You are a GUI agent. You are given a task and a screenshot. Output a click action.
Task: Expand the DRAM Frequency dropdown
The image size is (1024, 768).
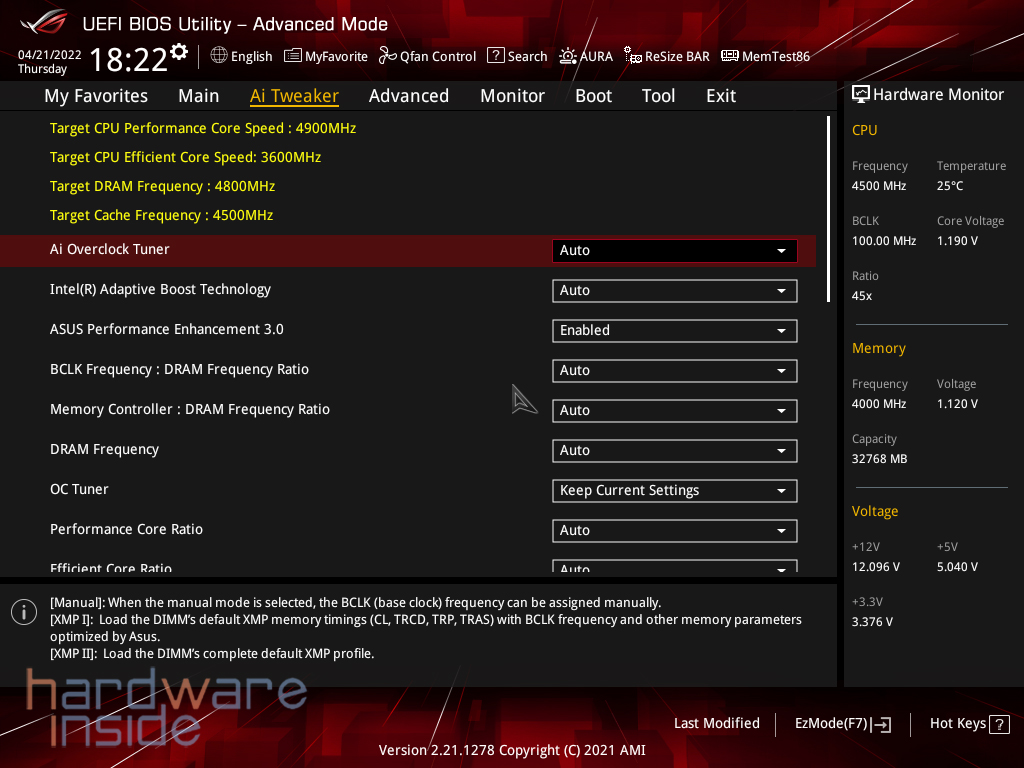click(x=674, y=450)
